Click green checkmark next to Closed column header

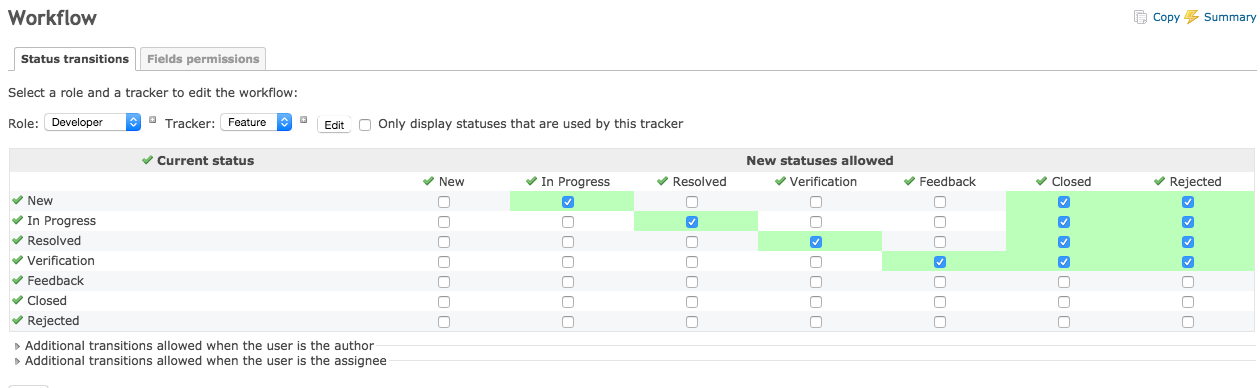click(1041, 181)
